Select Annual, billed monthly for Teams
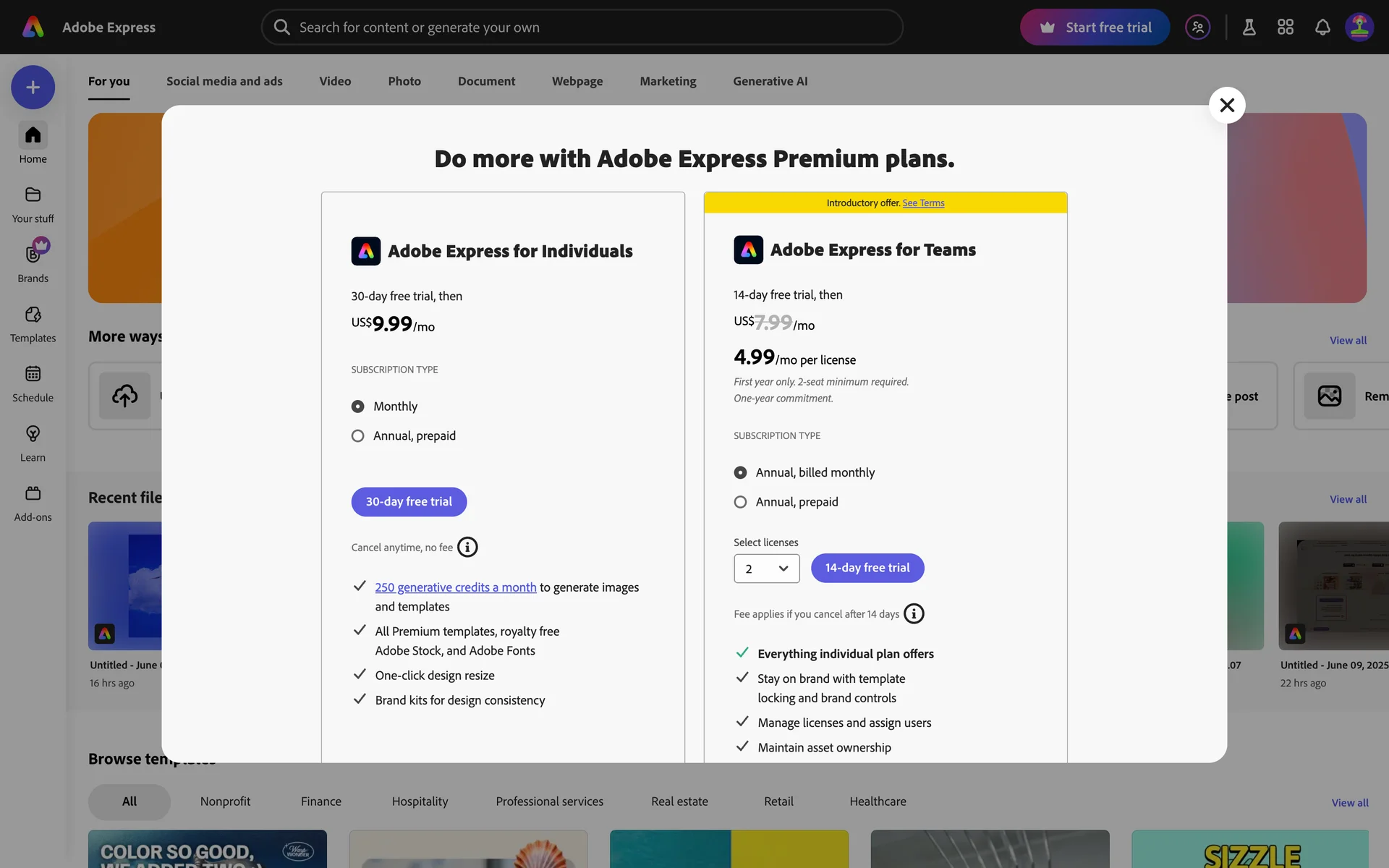 pyautogui.click(x=740, y=473)
